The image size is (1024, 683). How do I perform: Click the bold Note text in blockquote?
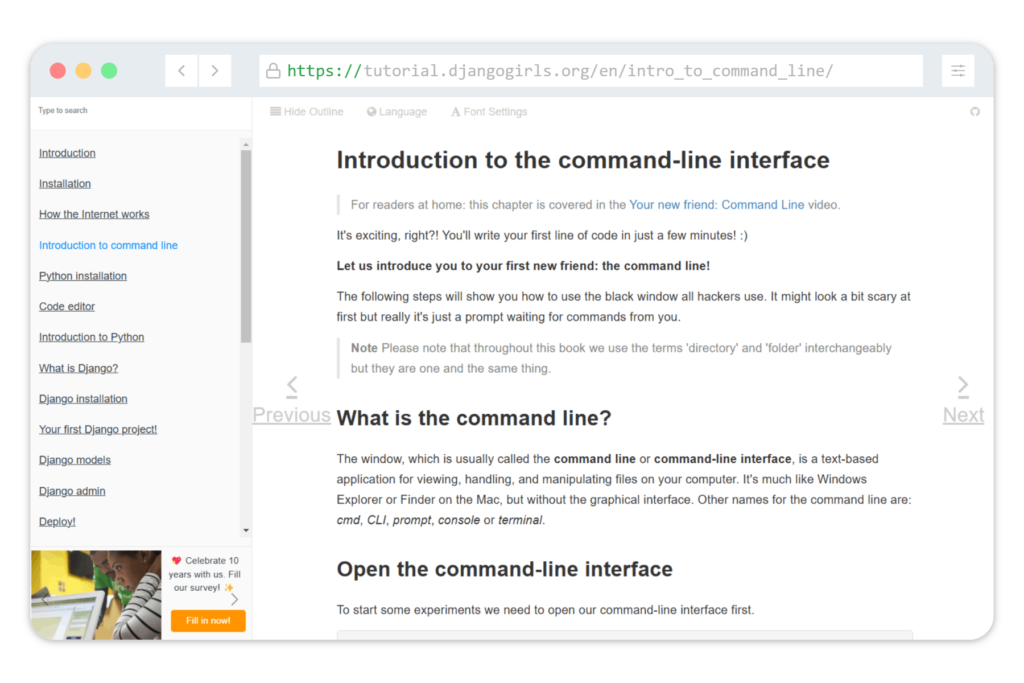tap(364, 348)
